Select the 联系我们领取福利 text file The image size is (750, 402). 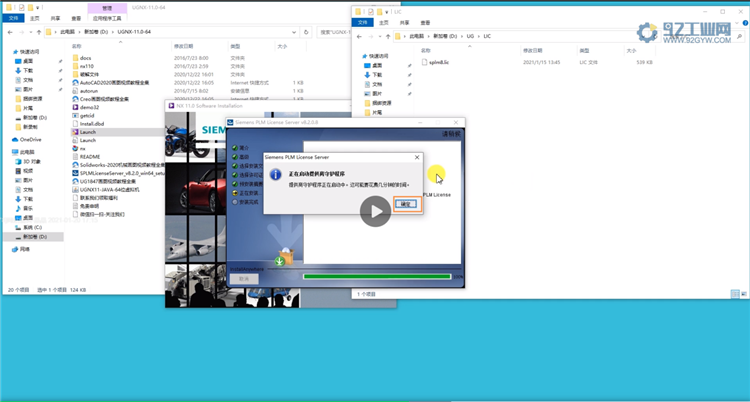point(98,198)
